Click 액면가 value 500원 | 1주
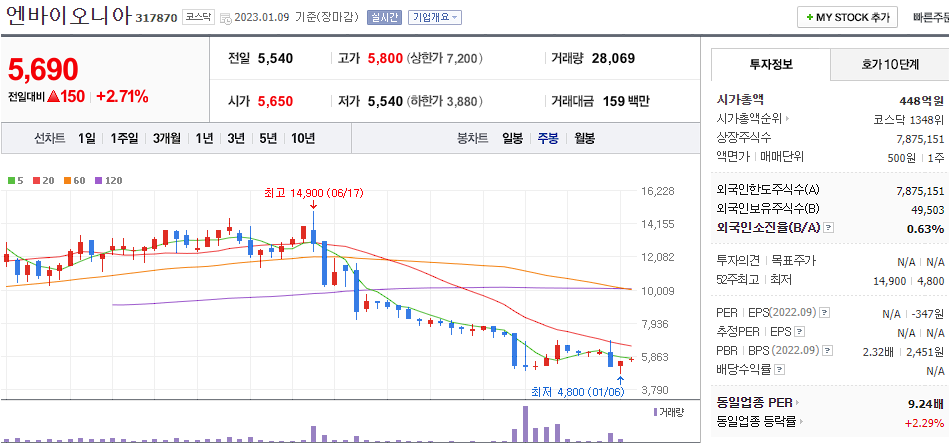The width and height of the screenshot is (949, 443). point(917,157)
